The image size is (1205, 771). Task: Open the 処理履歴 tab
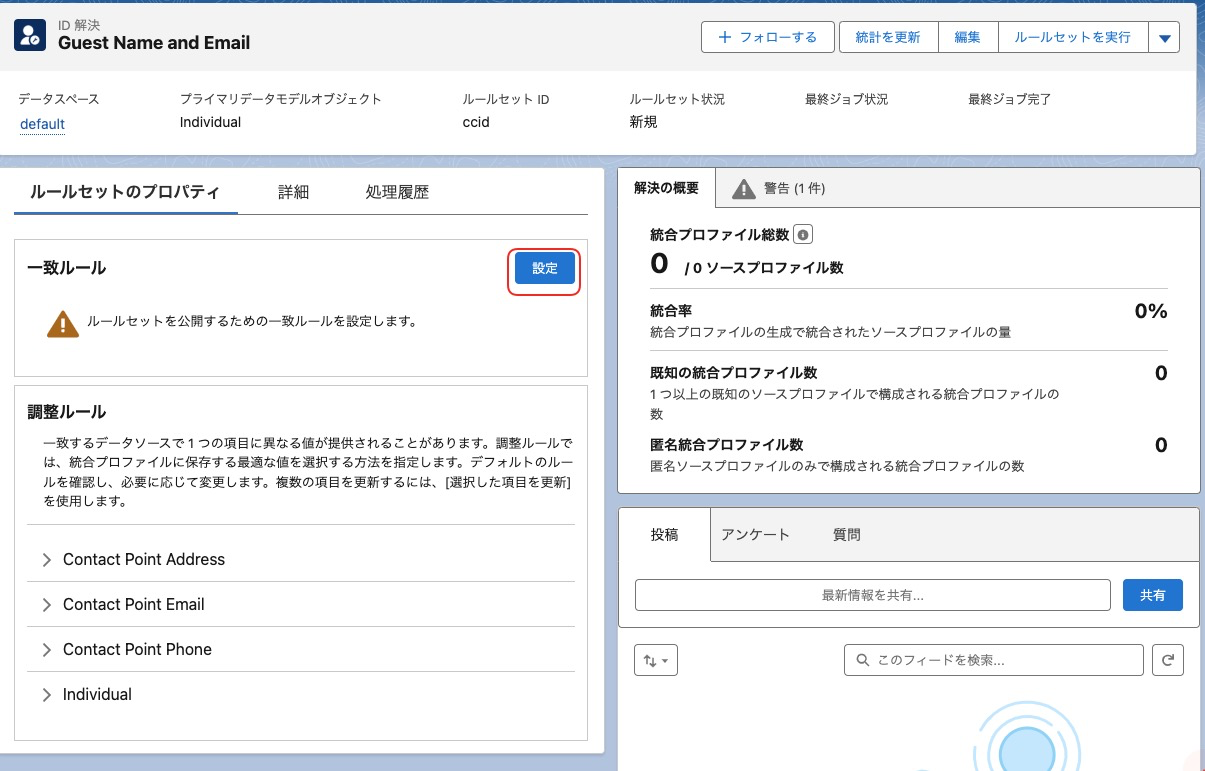coord(397,192)
